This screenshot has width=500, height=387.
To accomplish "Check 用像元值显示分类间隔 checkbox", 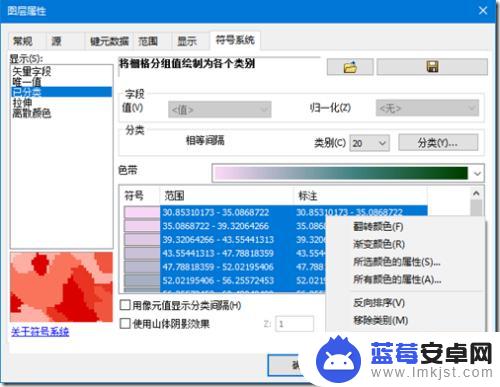I will click(125, 305).
